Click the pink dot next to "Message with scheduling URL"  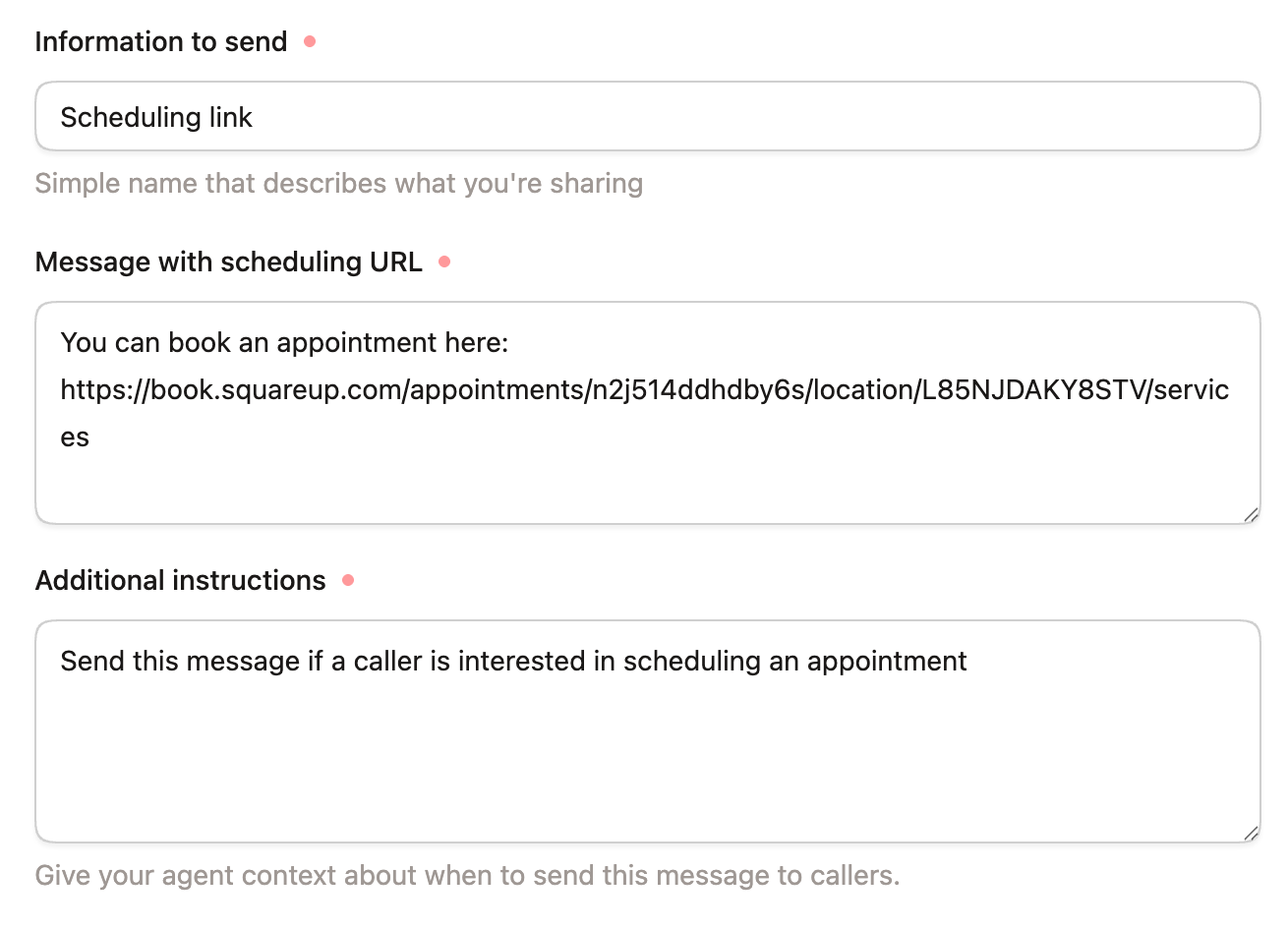(x=445, y=260)
